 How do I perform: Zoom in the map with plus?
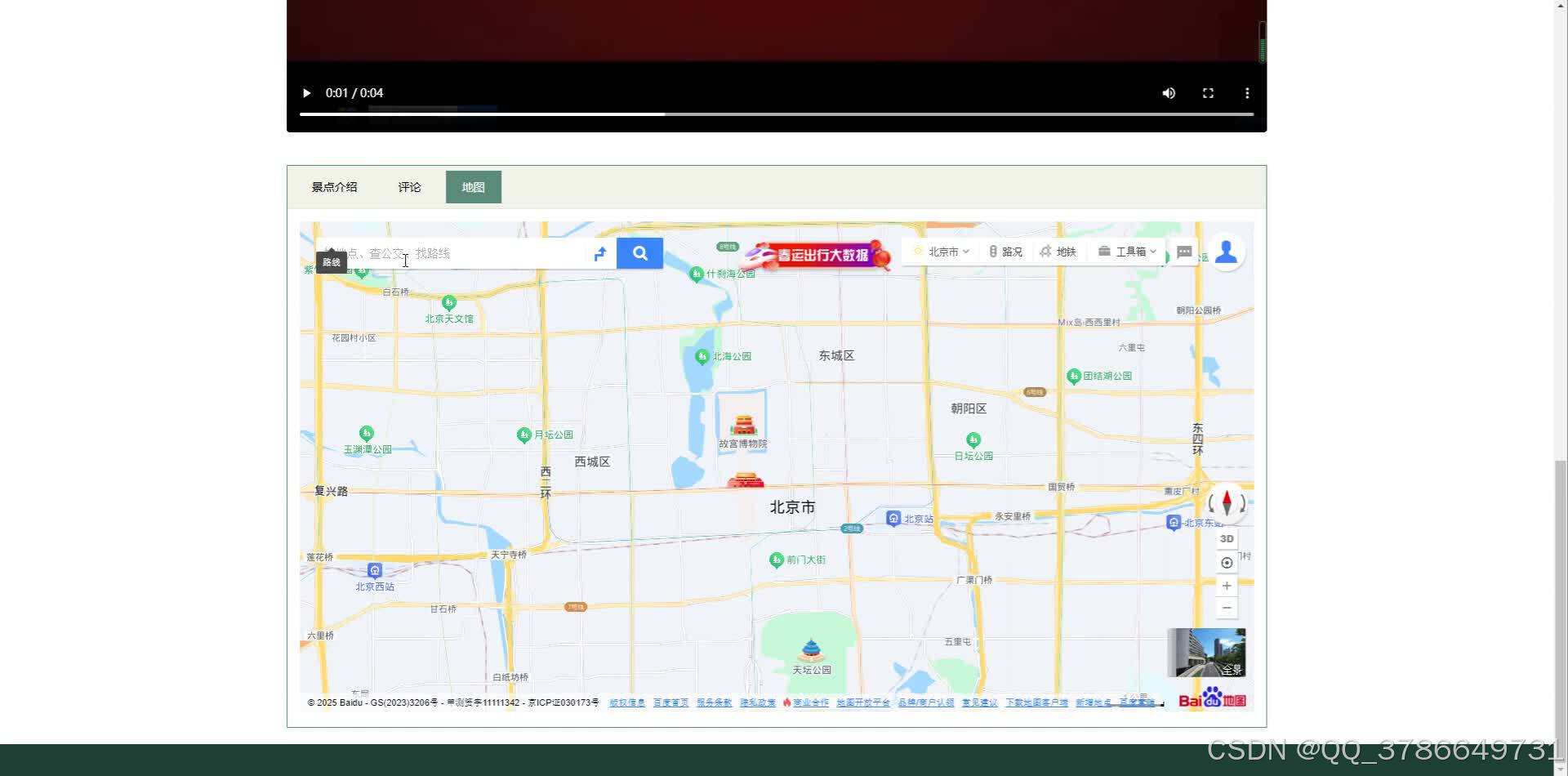click(1227, 586)
